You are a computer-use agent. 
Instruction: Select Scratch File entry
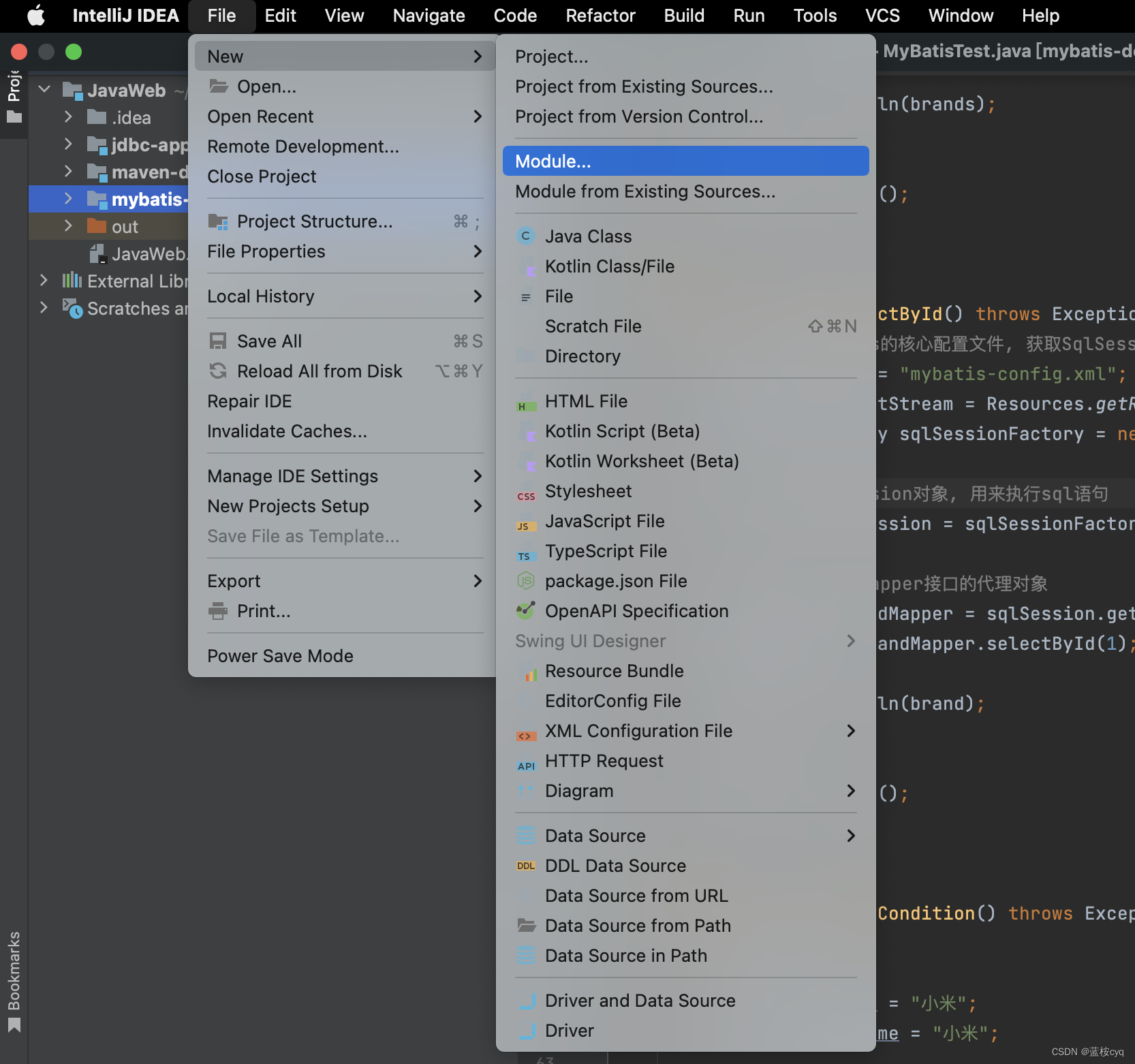pyautogui.click(x=685, y=326)
